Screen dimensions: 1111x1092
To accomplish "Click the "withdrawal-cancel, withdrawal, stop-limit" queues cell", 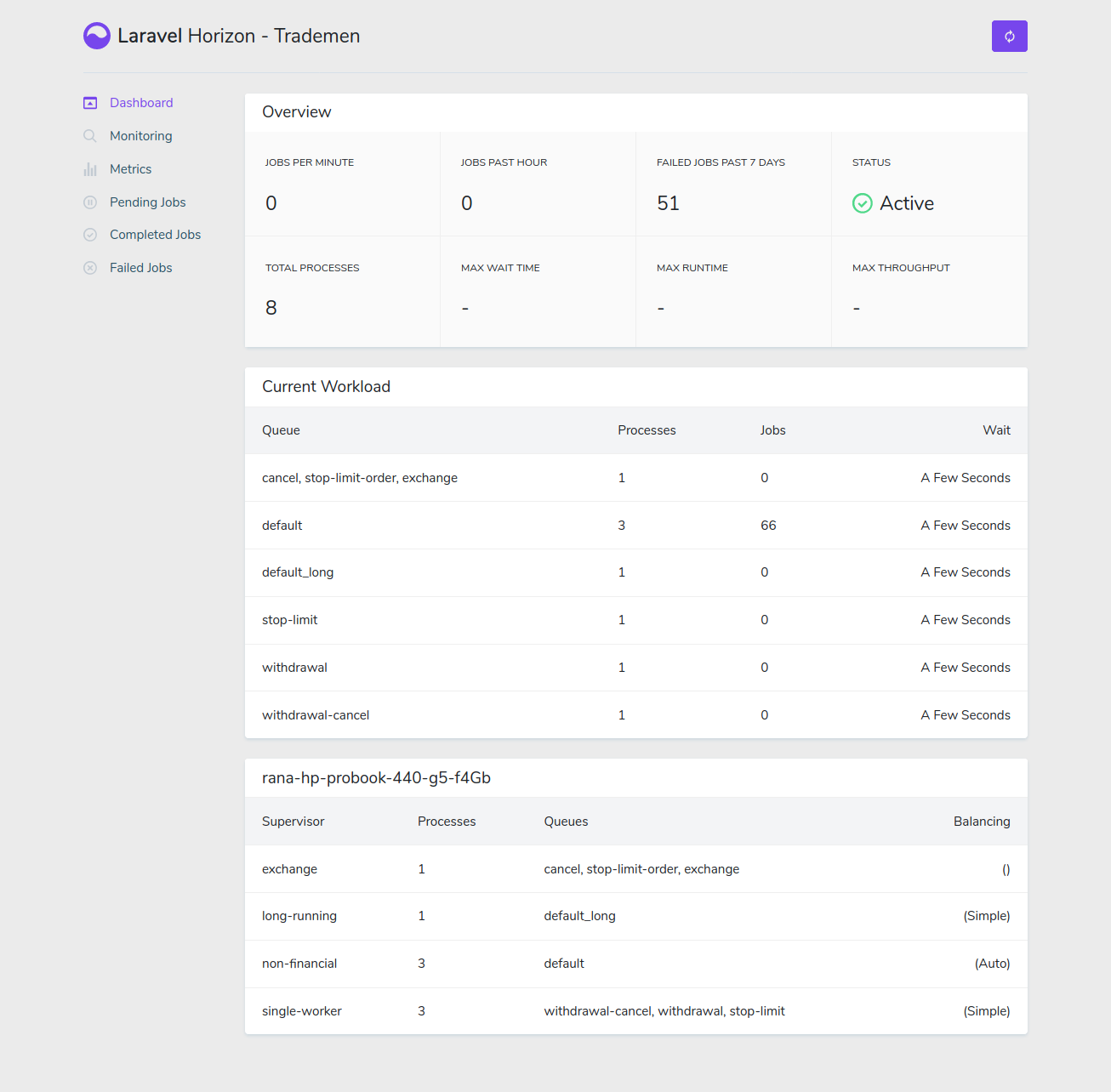I will [x=664, y=1011].
